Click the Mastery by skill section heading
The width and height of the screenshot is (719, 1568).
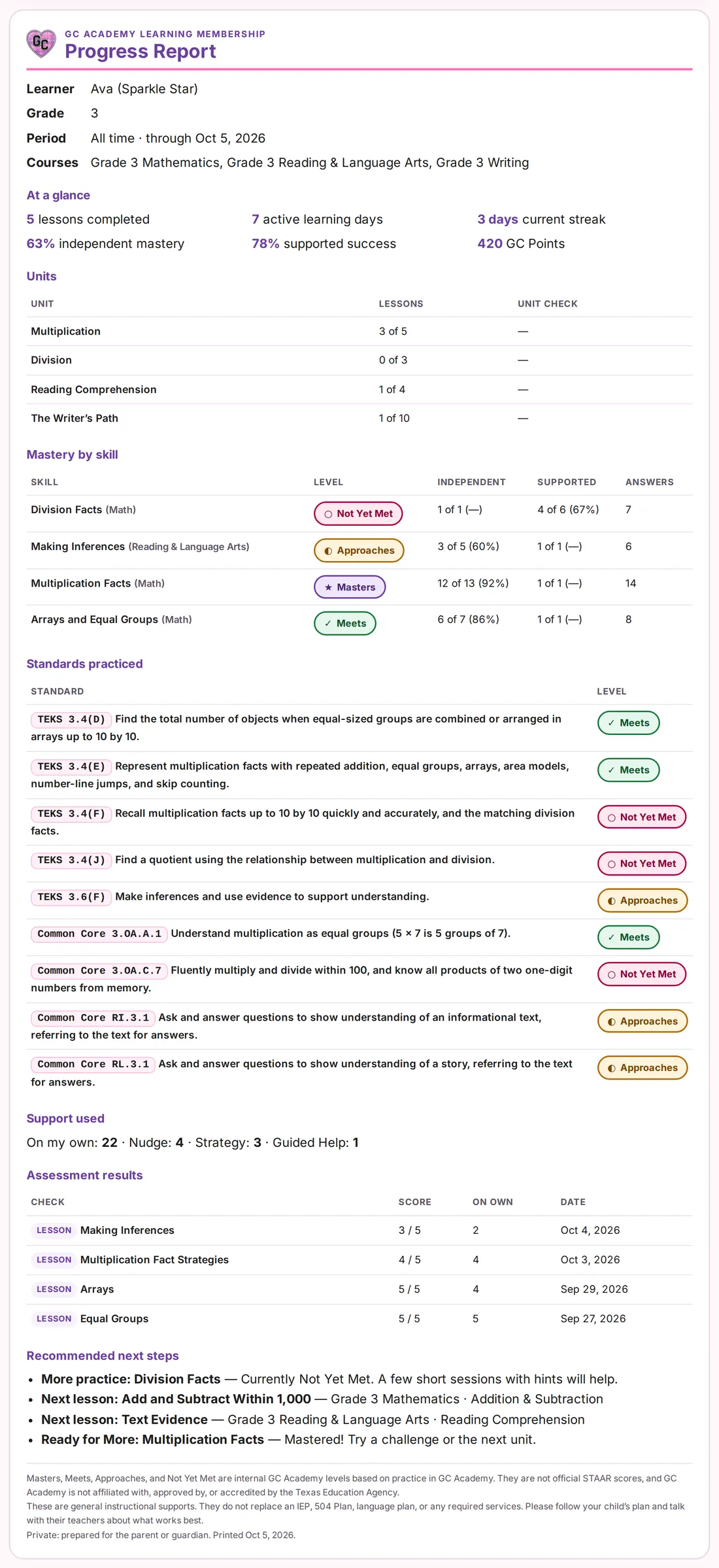tap(72, 454)
